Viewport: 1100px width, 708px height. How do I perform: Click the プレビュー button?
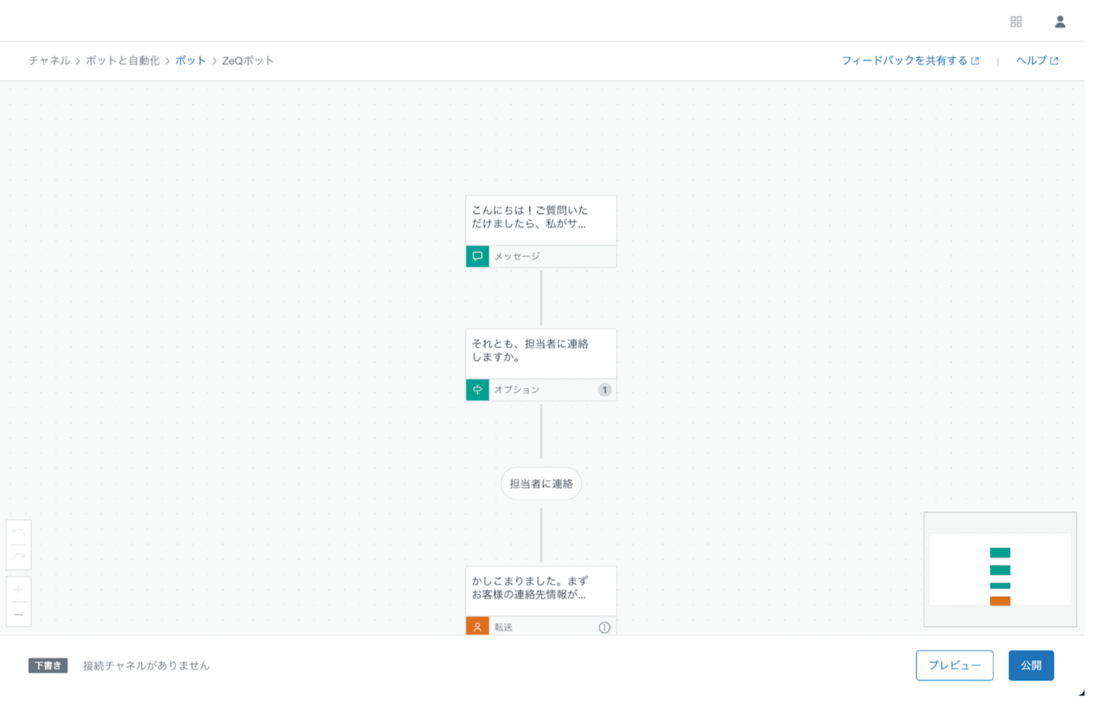[x=954, y=665]
